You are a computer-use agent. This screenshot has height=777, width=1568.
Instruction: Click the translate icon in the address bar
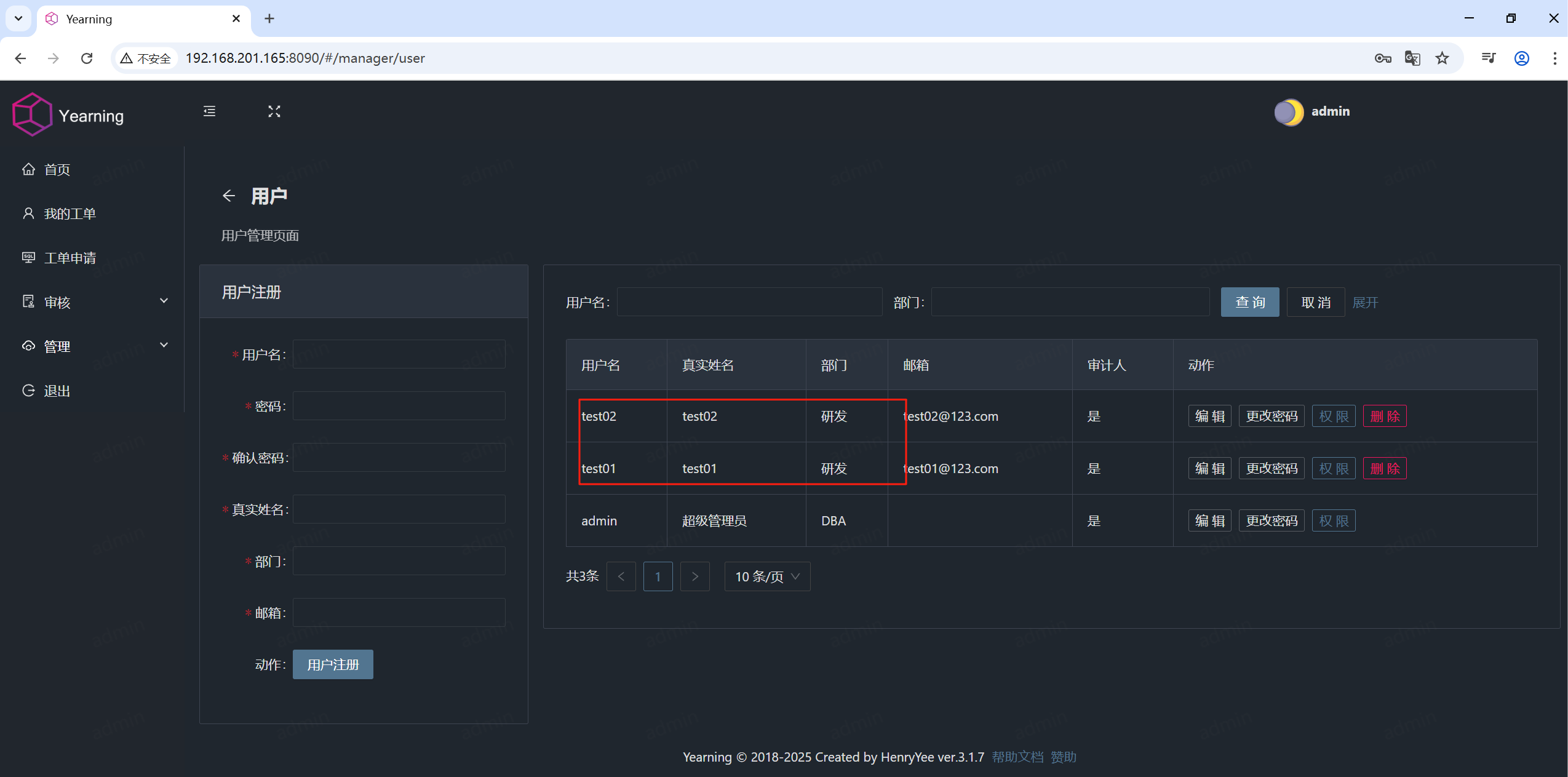[x=1412, y=58]
